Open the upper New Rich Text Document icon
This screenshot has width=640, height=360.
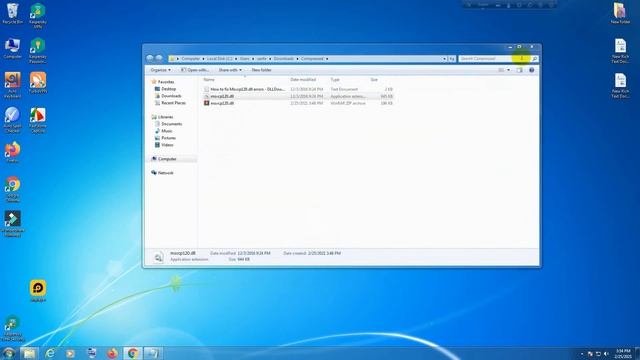pos(620,51)
